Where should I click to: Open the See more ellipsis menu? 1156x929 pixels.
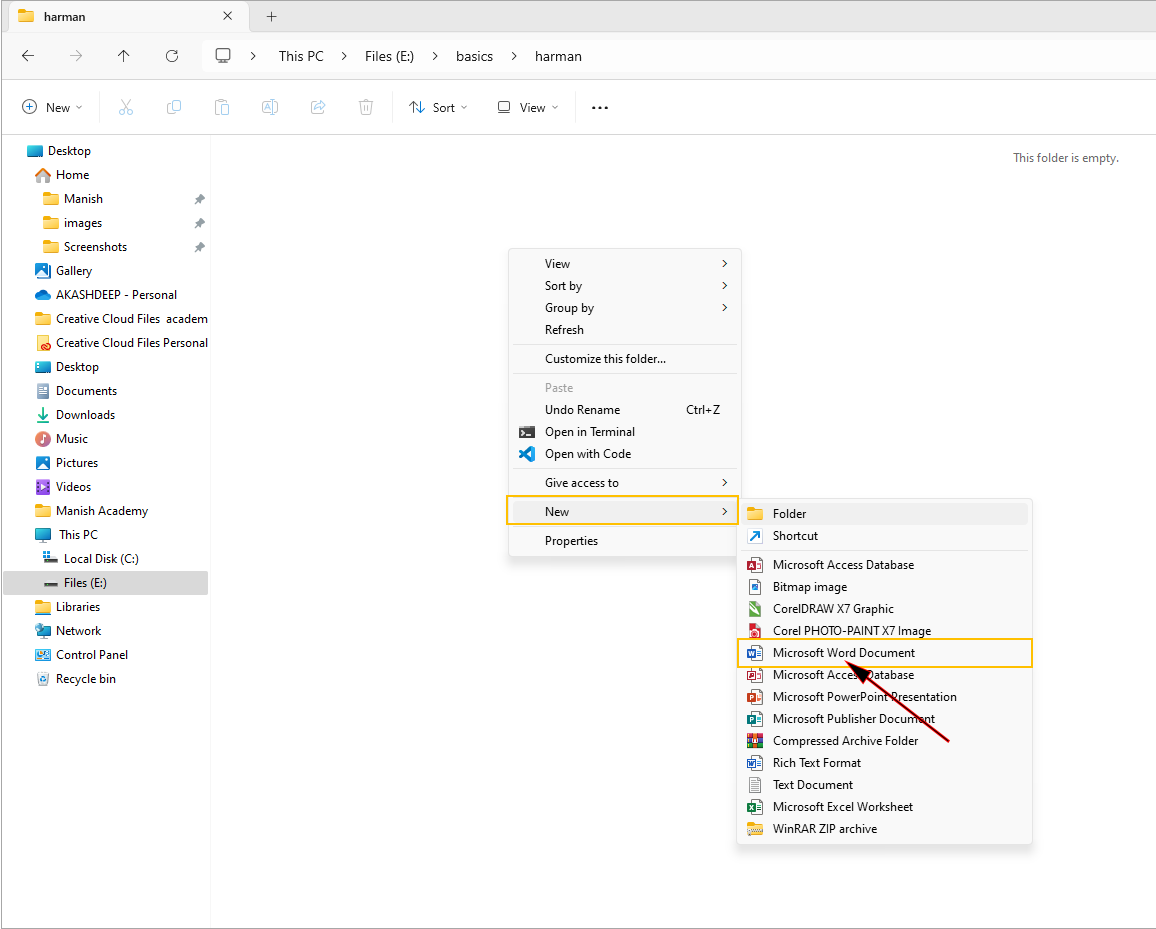pos(600,108)
